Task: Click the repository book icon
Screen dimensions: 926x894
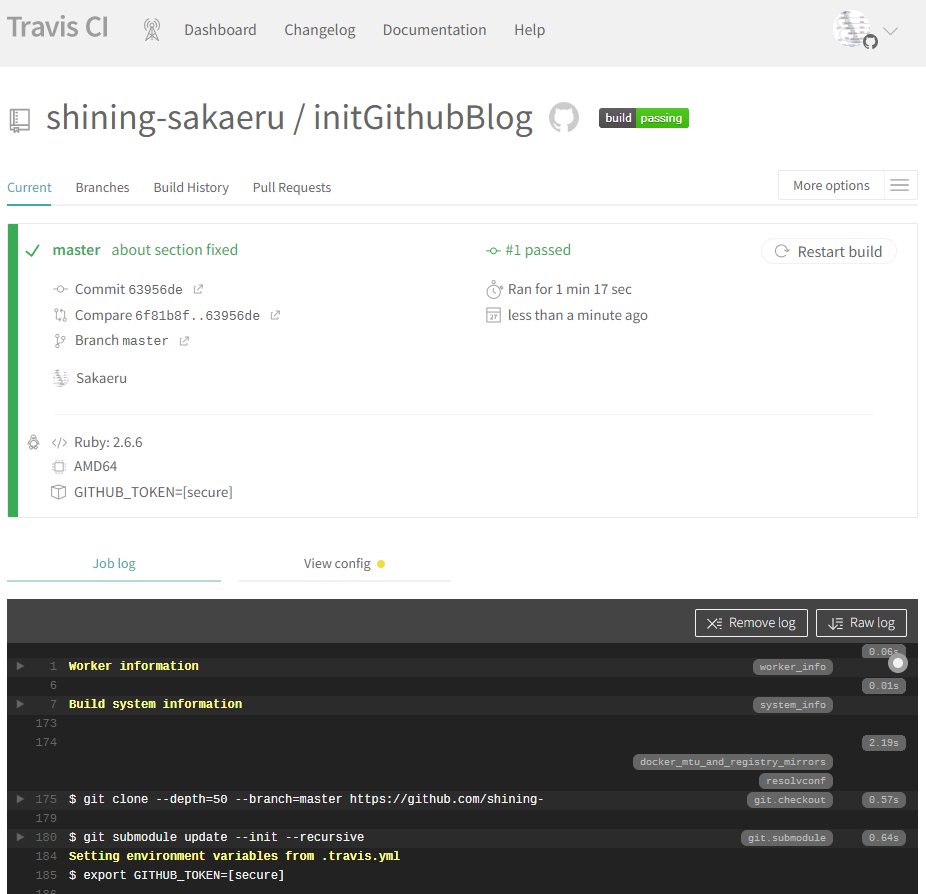Action: tap(19, 120)
